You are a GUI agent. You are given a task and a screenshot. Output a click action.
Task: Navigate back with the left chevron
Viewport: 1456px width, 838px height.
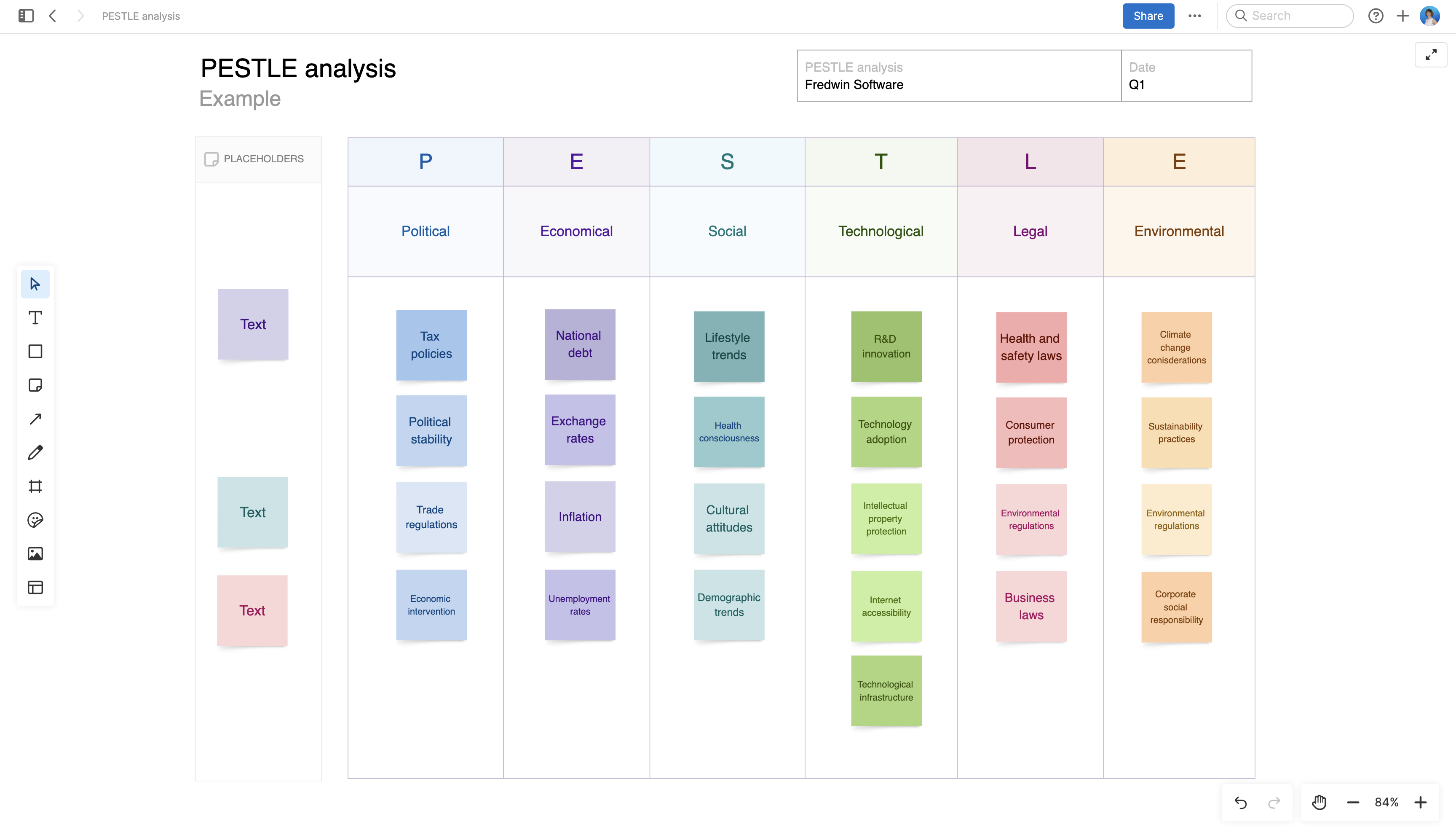[53, 16]
